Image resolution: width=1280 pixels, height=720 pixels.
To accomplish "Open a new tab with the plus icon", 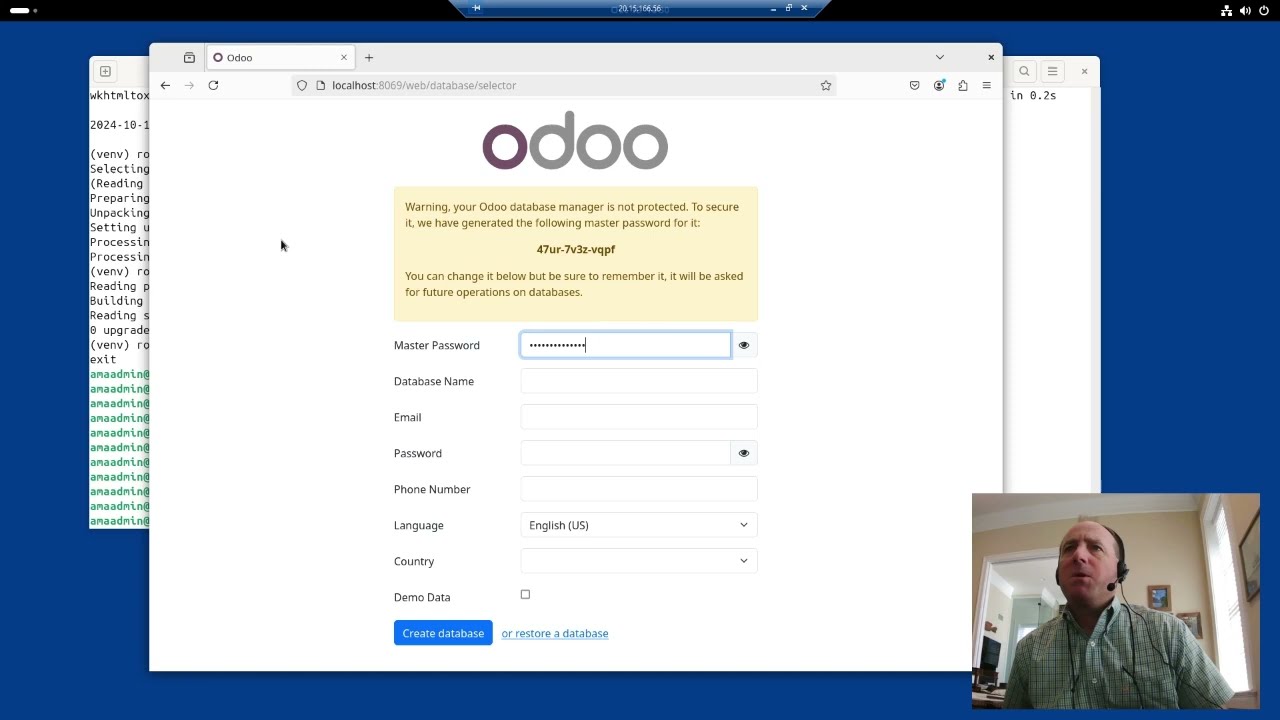I will pos(369,57).
